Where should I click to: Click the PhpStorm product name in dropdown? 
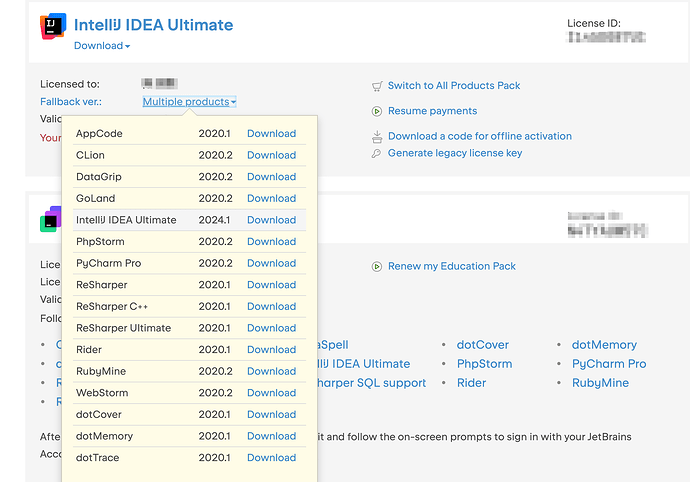coord(100,241)
